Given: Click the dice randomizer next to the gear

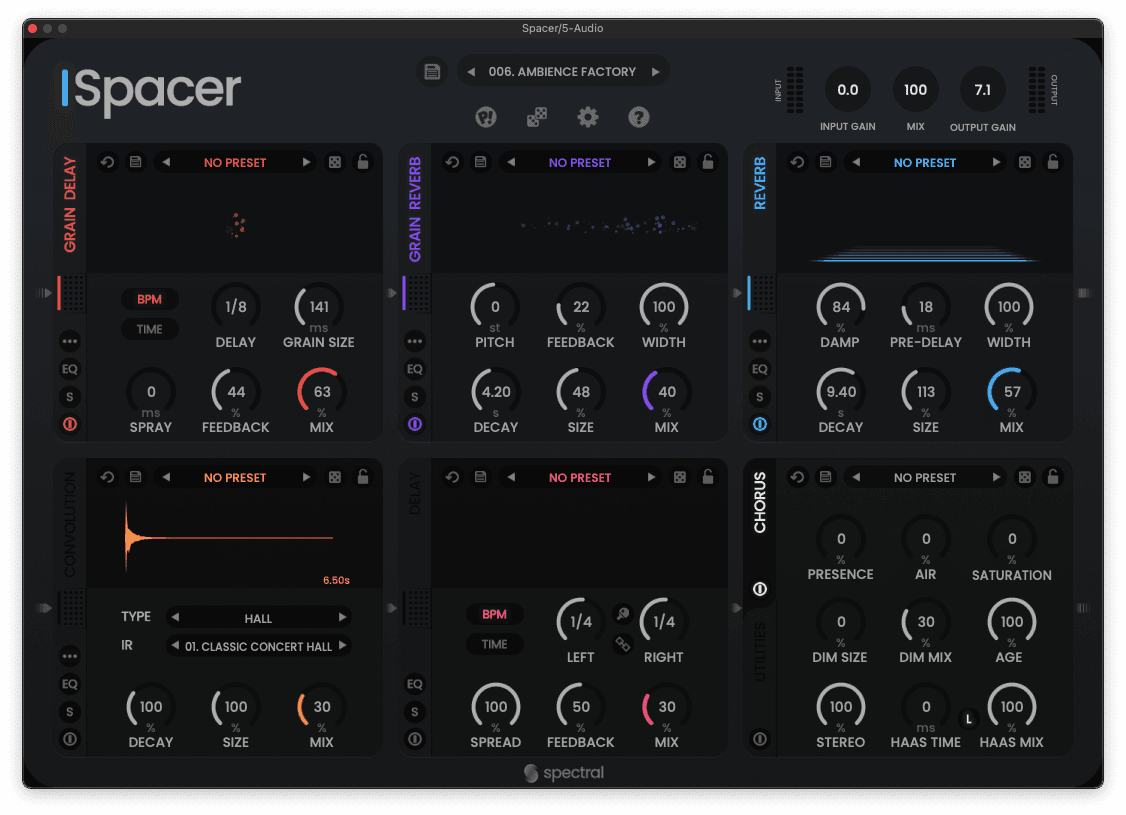Looking at the screenshot, I should pos(537,117).
